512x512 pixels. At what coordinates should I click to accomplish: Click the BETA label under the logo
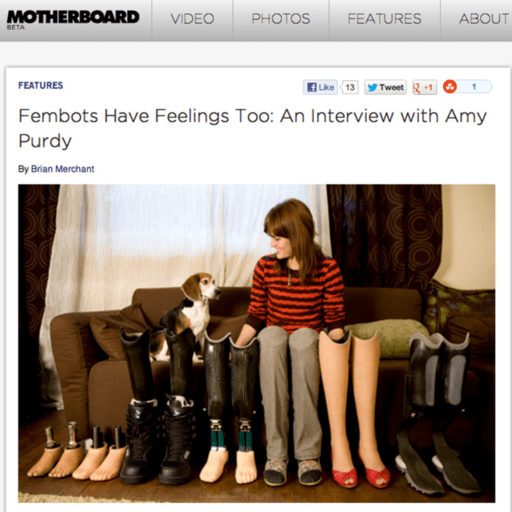point(16,28)
